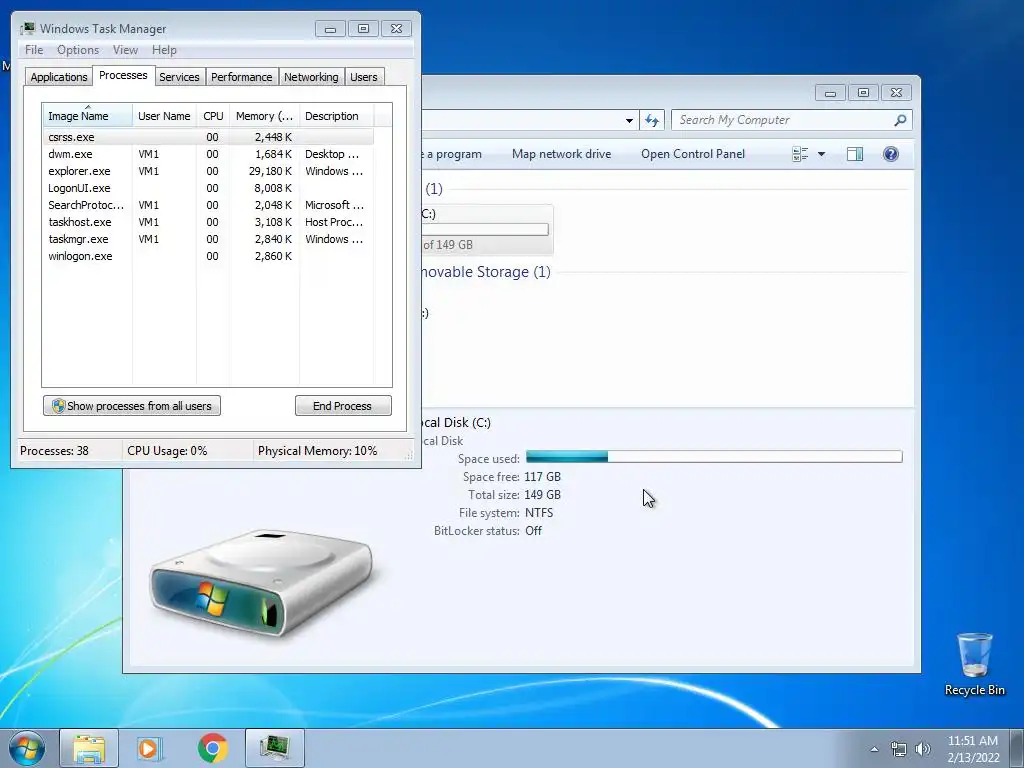This screenshot has width=1024, height=768.
Task: Select the taskhost.exe process
Action: (x=208, y=222)
